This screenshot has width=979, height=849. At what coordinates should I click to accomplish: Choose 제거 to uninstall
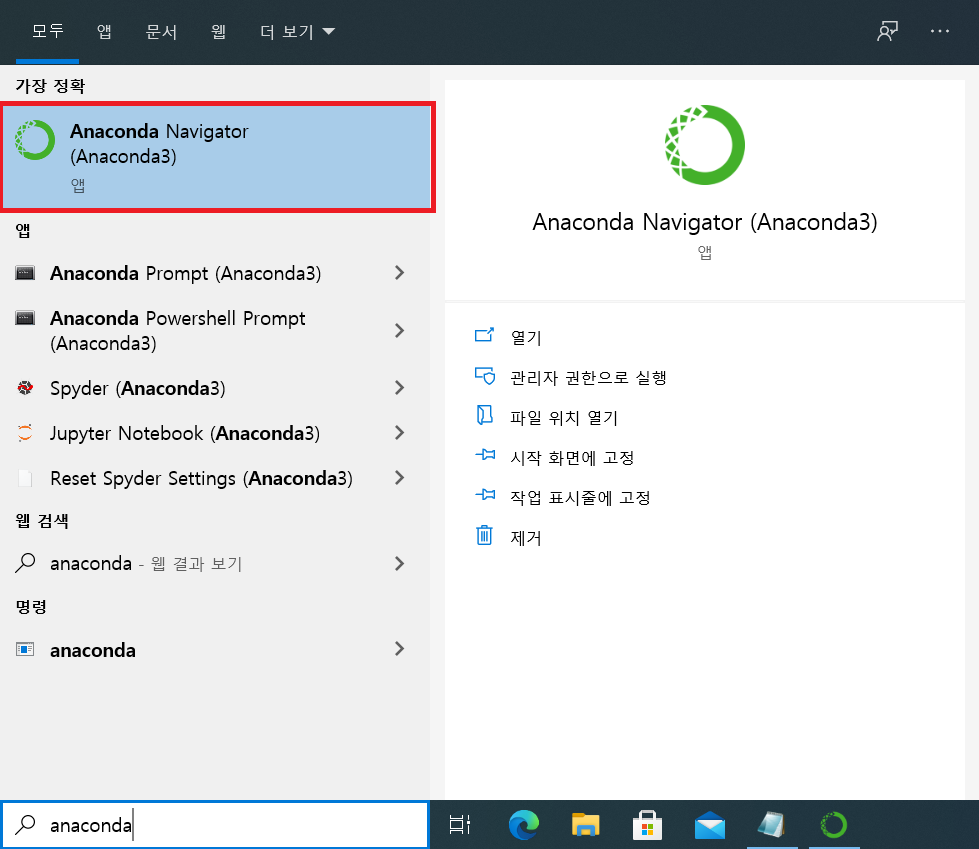[526, 537]
